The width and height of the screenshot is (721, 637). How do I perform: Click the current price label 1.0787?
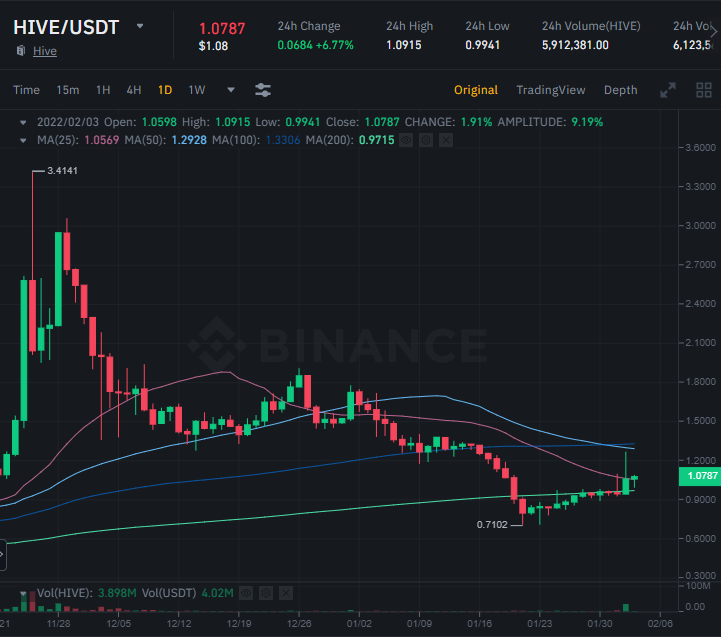click(x=700, y=476)
